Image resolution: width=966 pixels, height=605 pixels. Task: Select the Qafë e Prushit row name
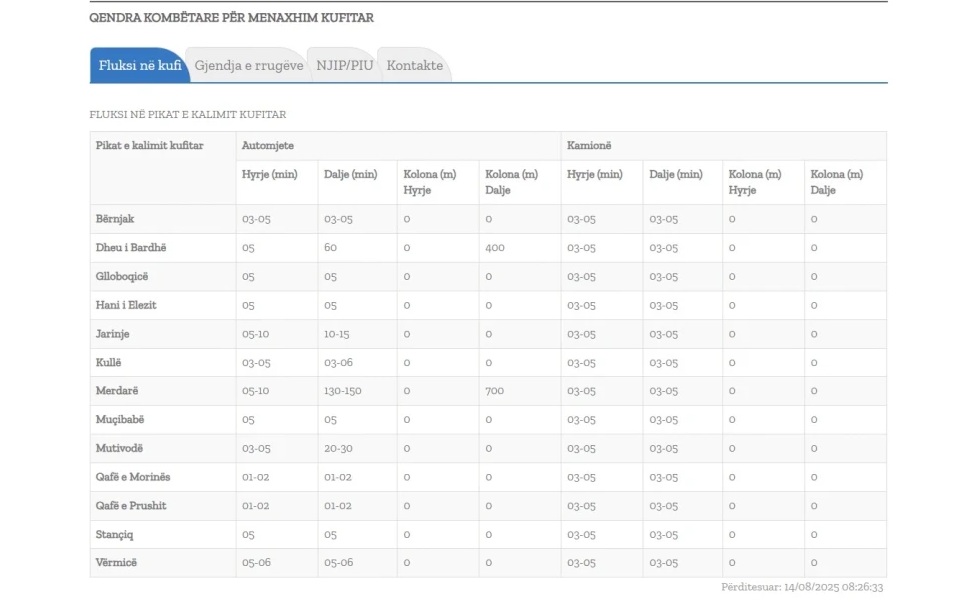(x=131, y=506)
